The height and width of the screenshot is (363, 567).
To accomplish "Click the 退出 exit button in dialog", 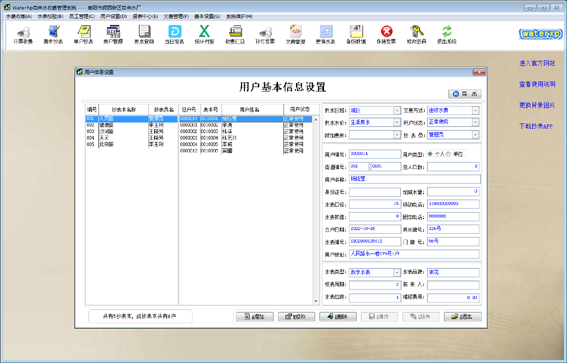I will 462,317.
